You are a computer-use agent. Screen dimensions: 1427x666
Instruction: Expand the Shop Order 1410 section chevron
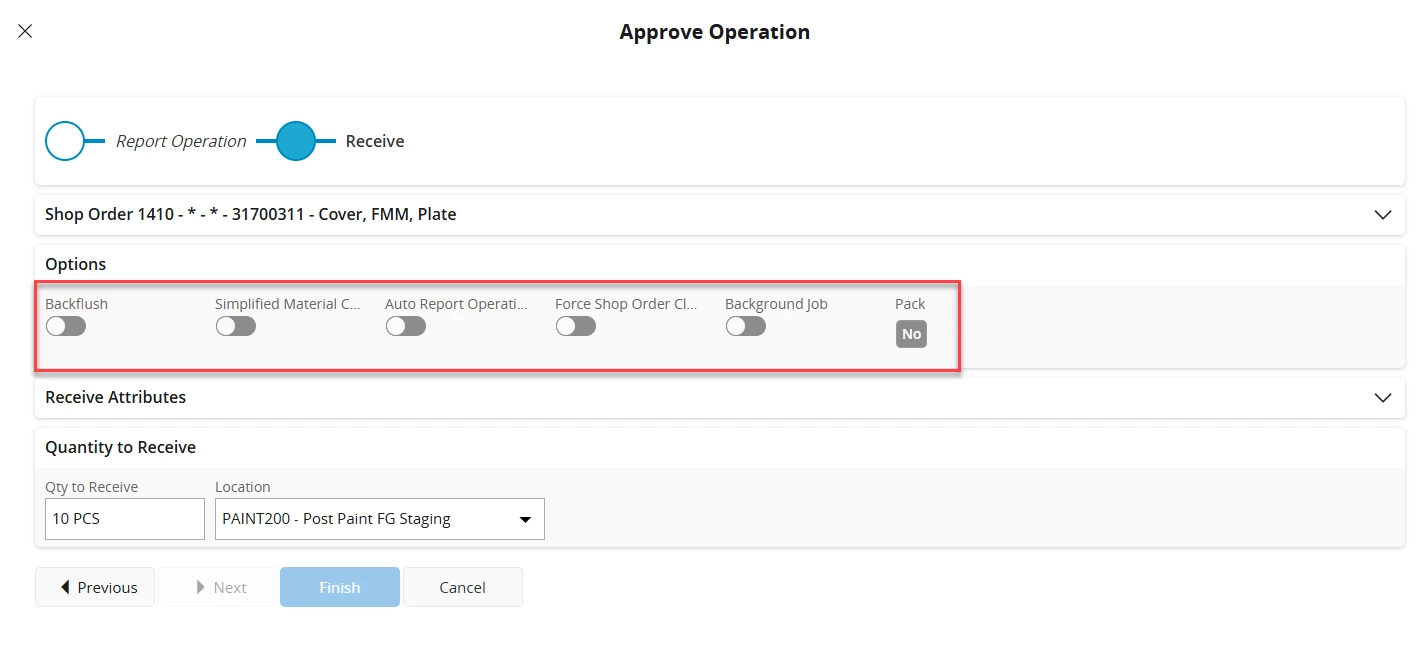[1383, 215]
